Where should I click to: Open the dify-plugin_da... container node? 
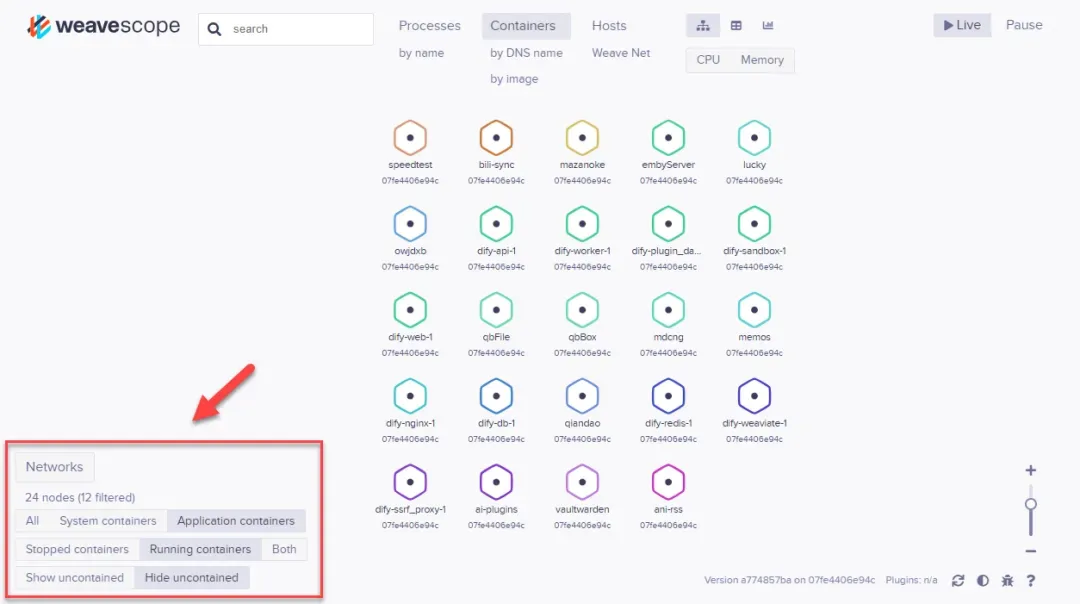click(x=668, y=224)
